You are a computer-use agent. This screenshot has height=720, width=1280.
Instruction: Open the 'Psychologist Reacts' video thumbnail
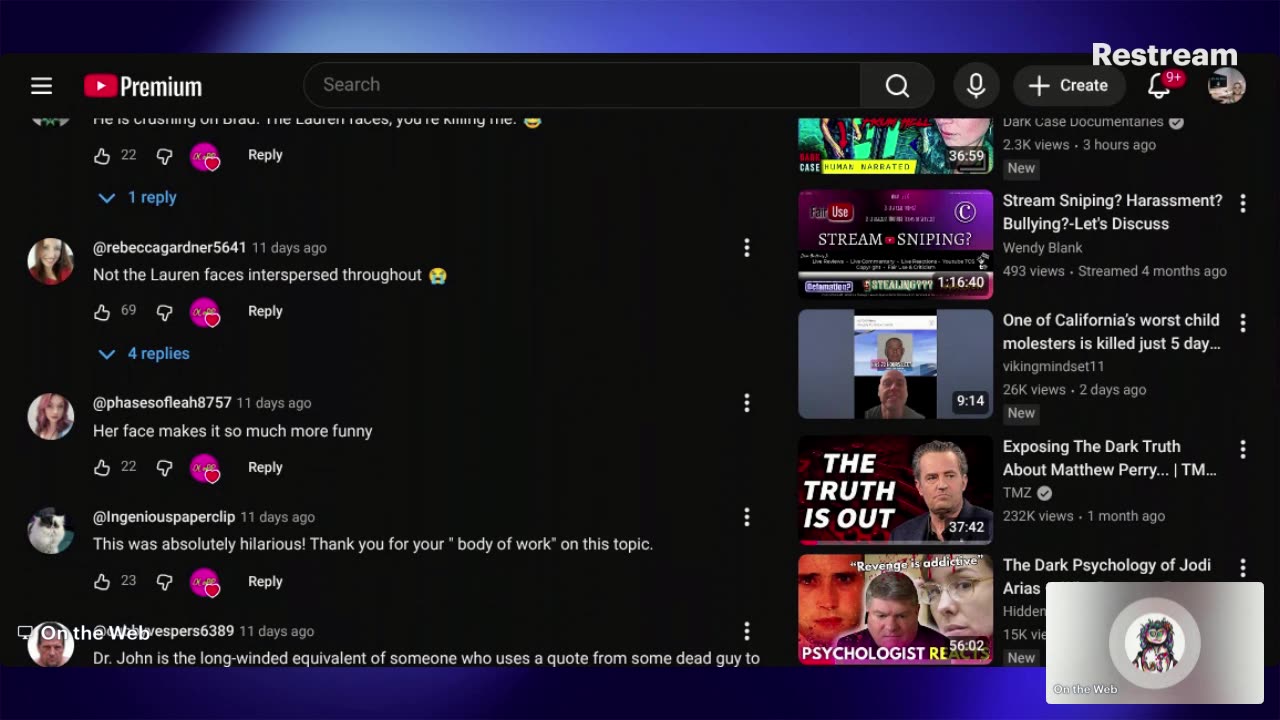point(895,609)
